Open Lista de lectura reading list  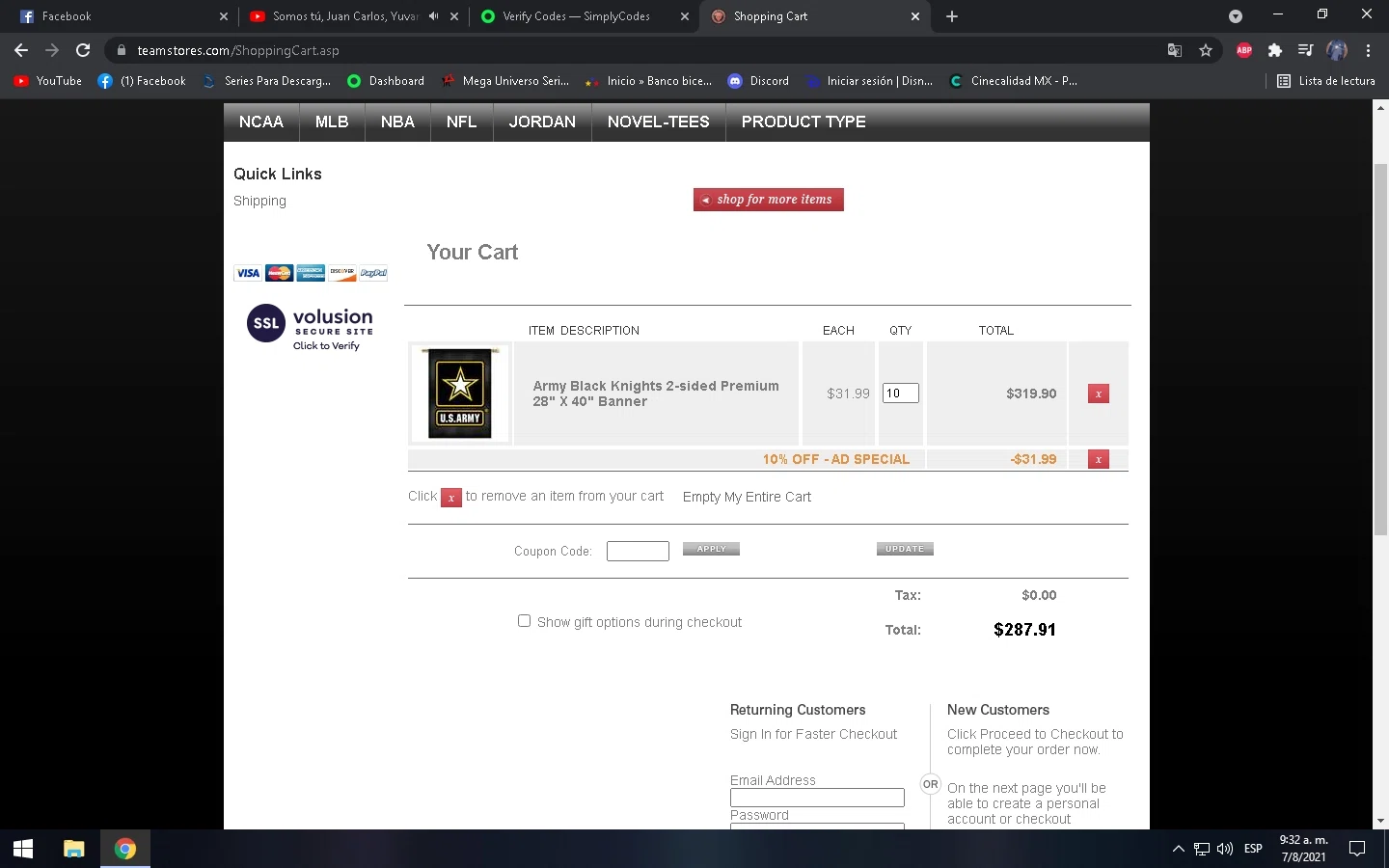click(1326, 81)
